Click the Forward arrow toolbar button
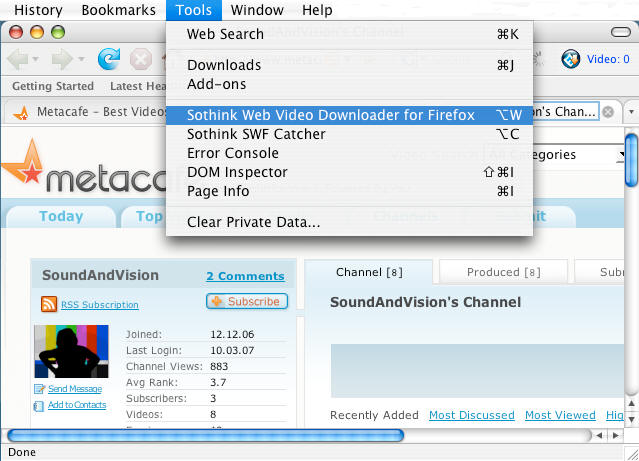639x461 pixels. point(62,60)
